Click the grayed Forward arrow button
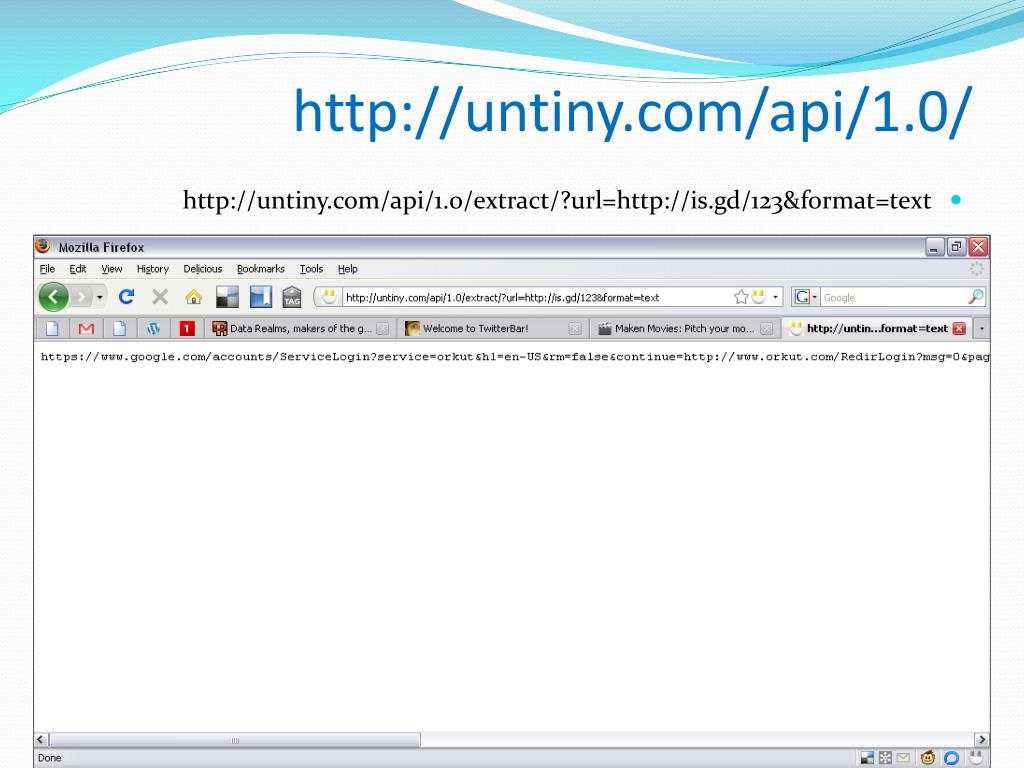This screenshot has width=1024, height=768. tap(81, 298)
